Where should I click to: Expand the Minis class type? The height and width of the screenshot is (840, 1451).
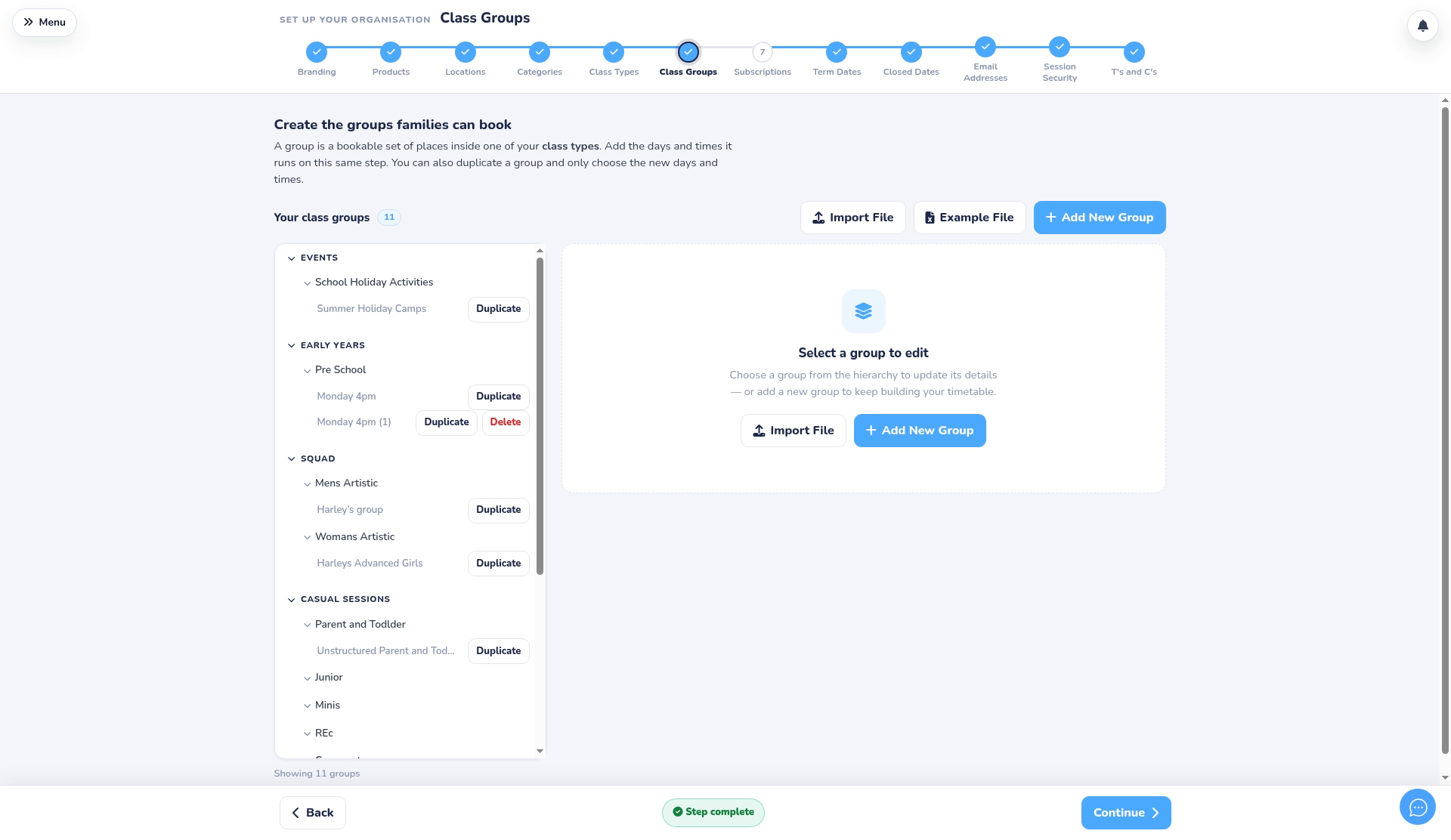(307, 706)
